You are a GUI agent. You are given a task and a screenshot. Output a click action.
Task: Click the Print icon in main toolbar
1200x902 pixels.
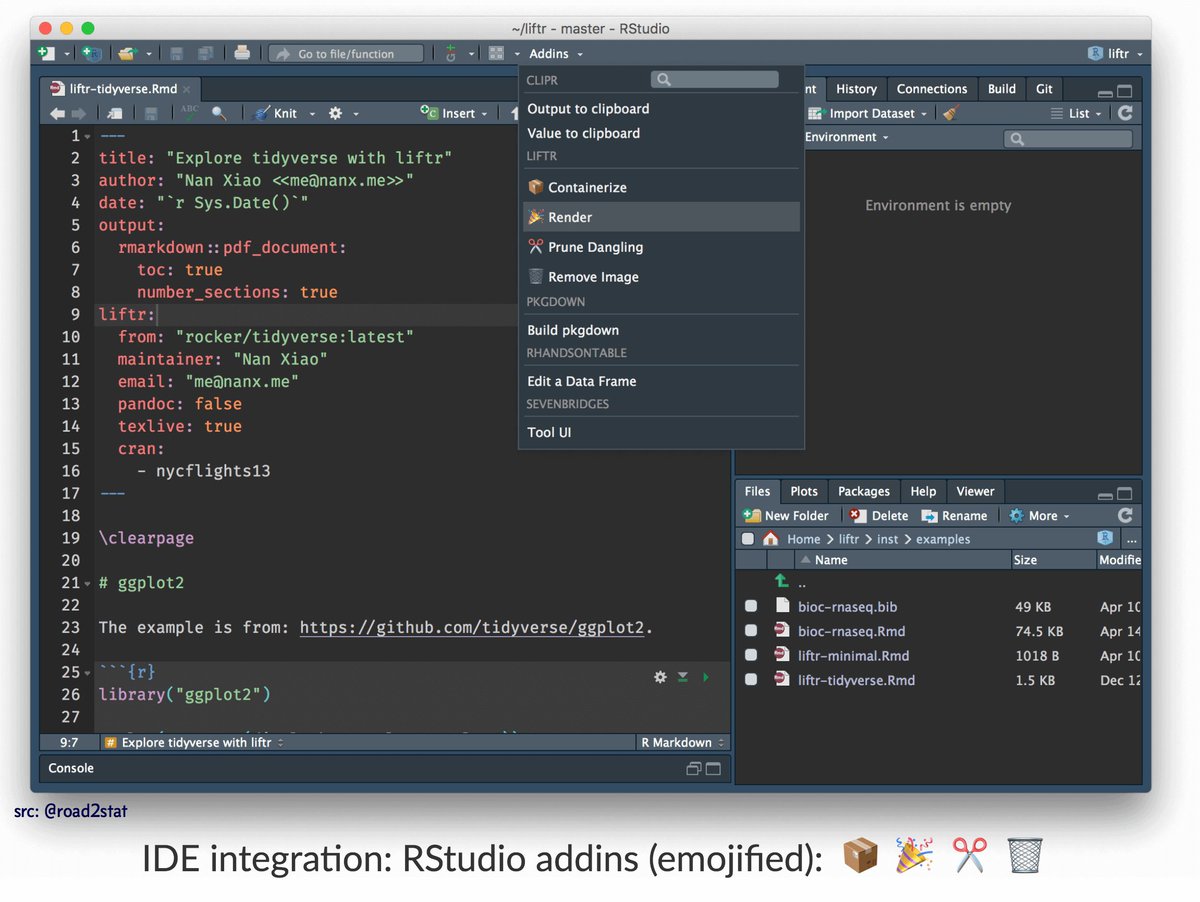(x=242, y=54)
